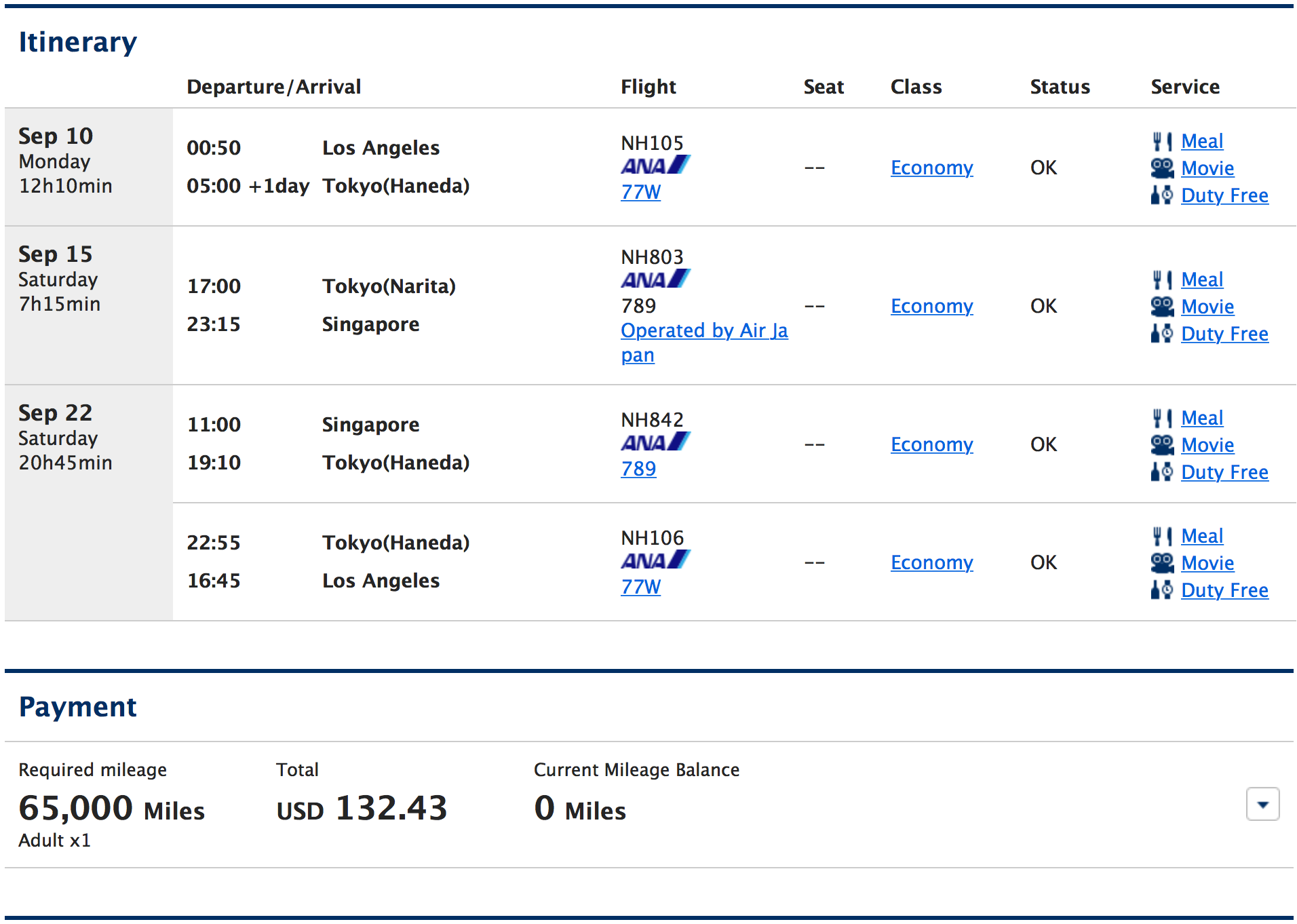Viewport: 1297px width, 924px height.
Task: Click the Economy class link for NH803
Action: (x=931, y=307)
